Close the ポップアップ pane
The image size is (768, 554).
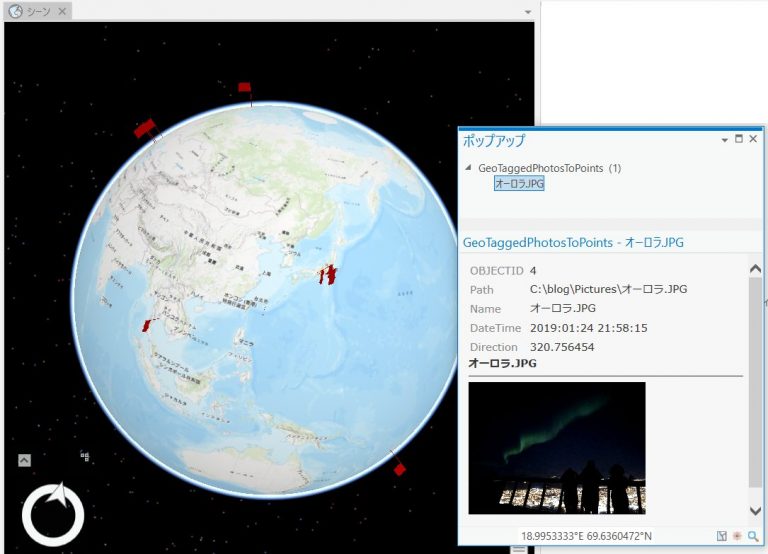coord(753,139)
